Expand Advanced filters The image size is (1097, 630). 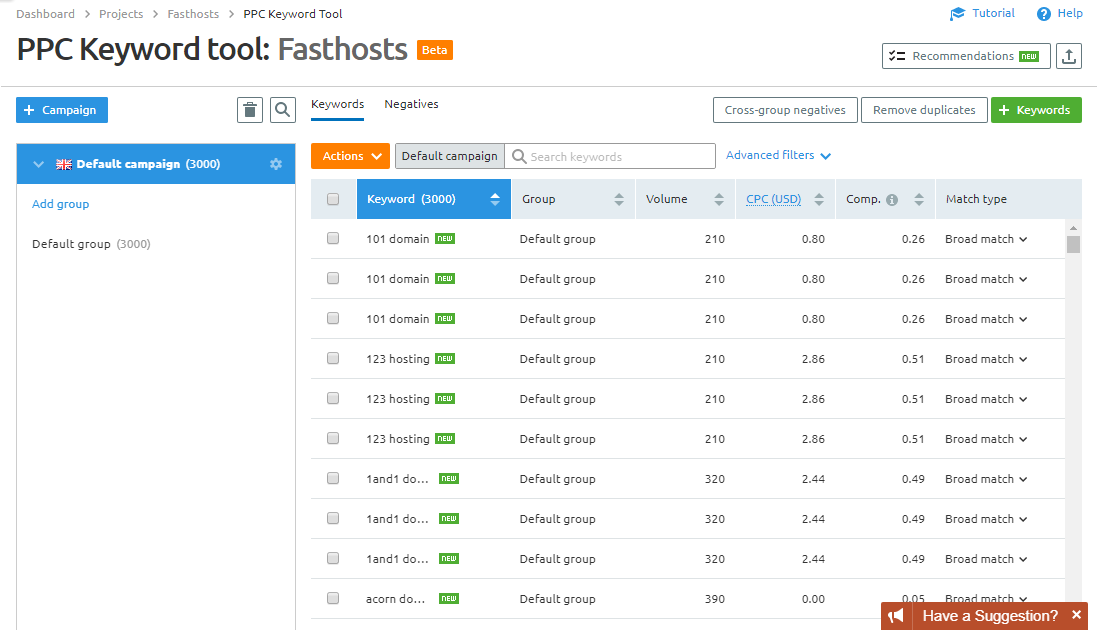778,155
